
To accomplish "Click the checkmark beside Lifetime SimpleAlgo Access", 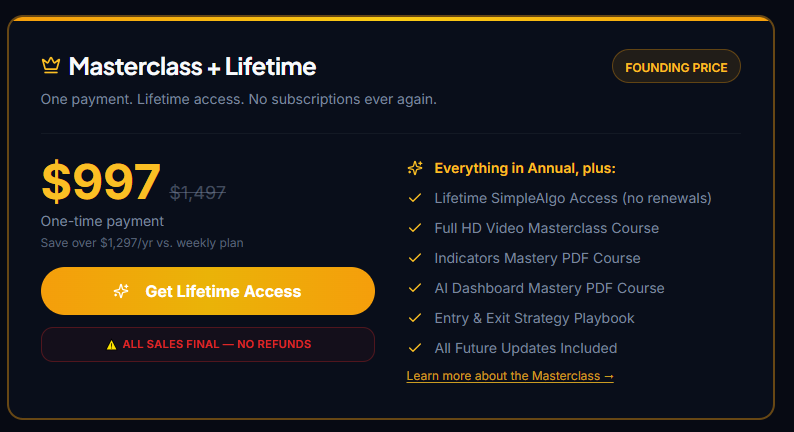I will pyautogui.click(x=415, y=198).
